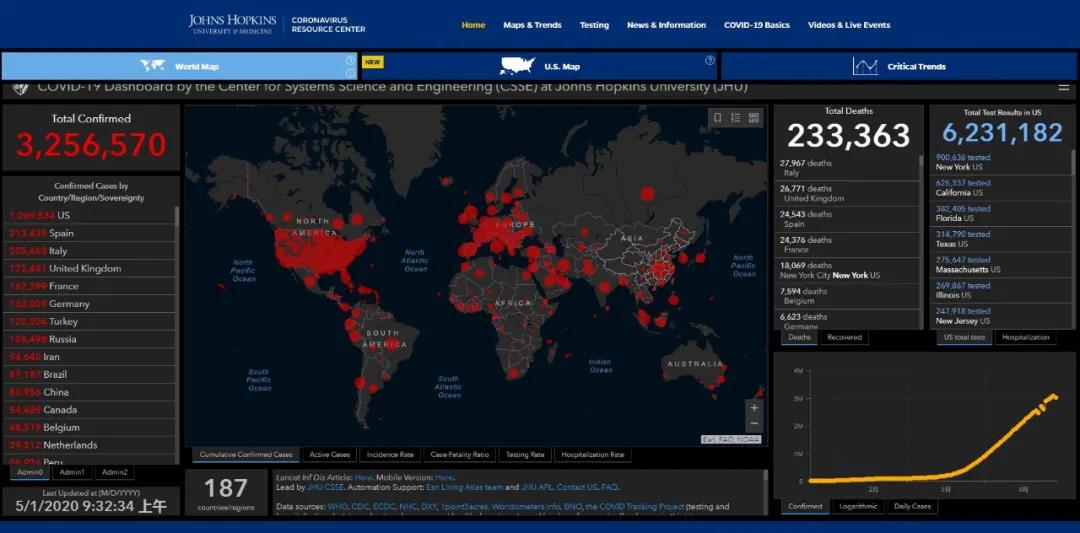1080x533 pixels.
Task: Open the Maps & Trends menu
Action: click(532, 25)
